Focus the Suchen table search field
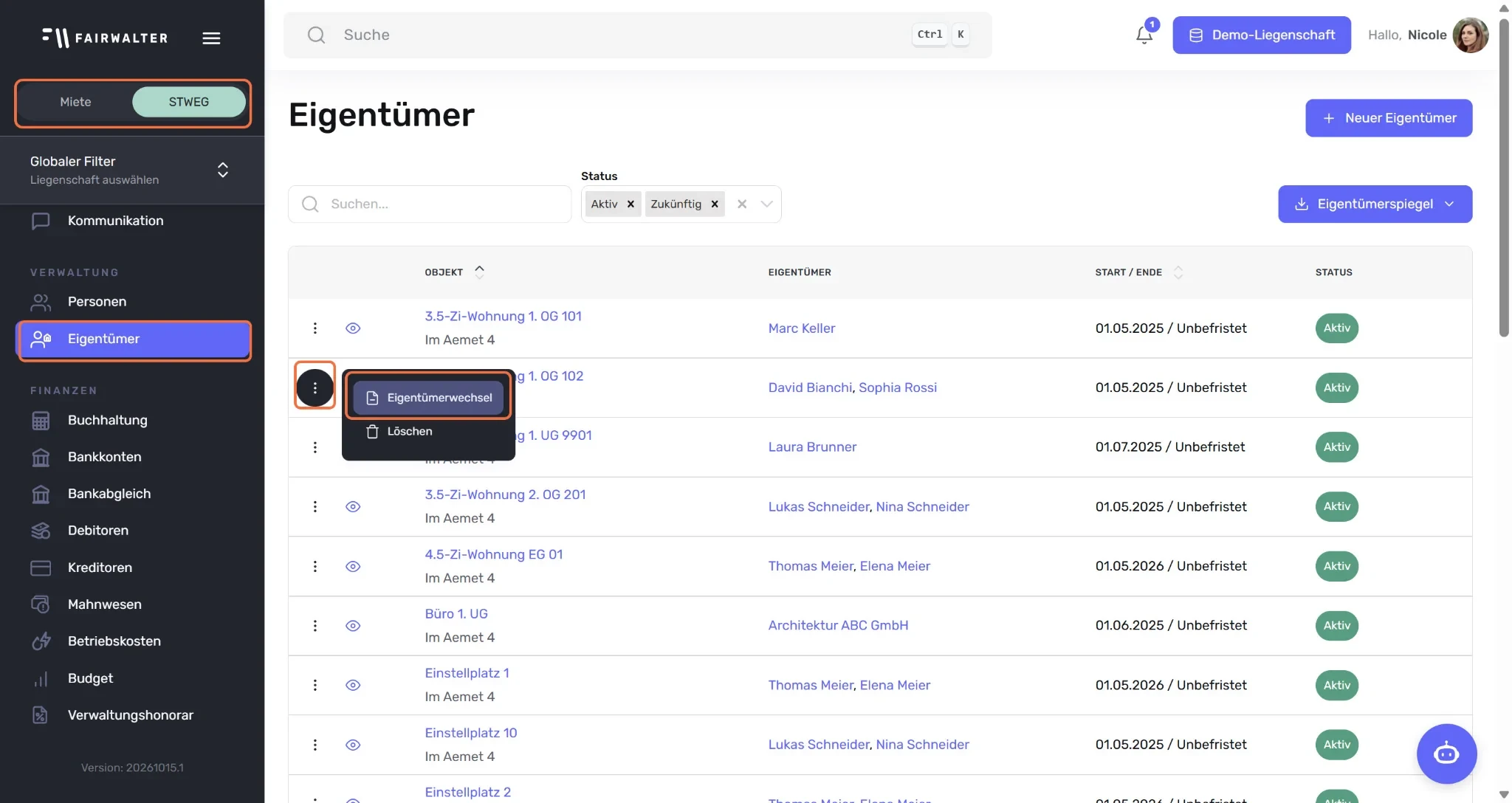The image size is (1512, 803). point(430,204)
